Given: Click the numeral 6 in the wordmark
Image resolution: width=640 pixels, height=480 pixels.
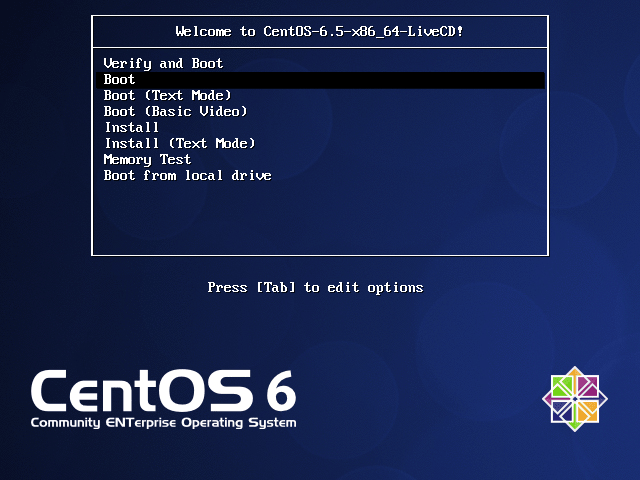Looking at the screenshot, I should tap(280, 390).
